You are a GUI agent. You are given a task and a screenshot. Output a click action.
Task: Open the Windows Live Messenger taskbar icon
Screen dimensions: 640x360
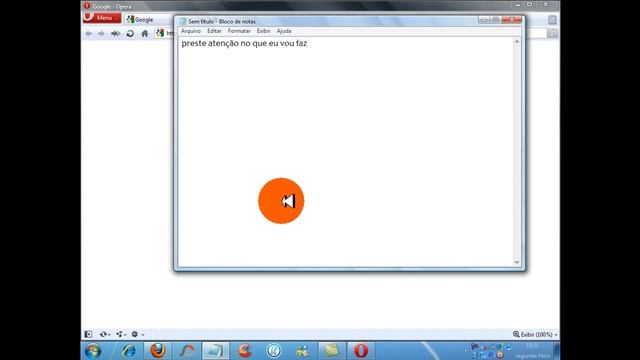click(x=303, y=351)
